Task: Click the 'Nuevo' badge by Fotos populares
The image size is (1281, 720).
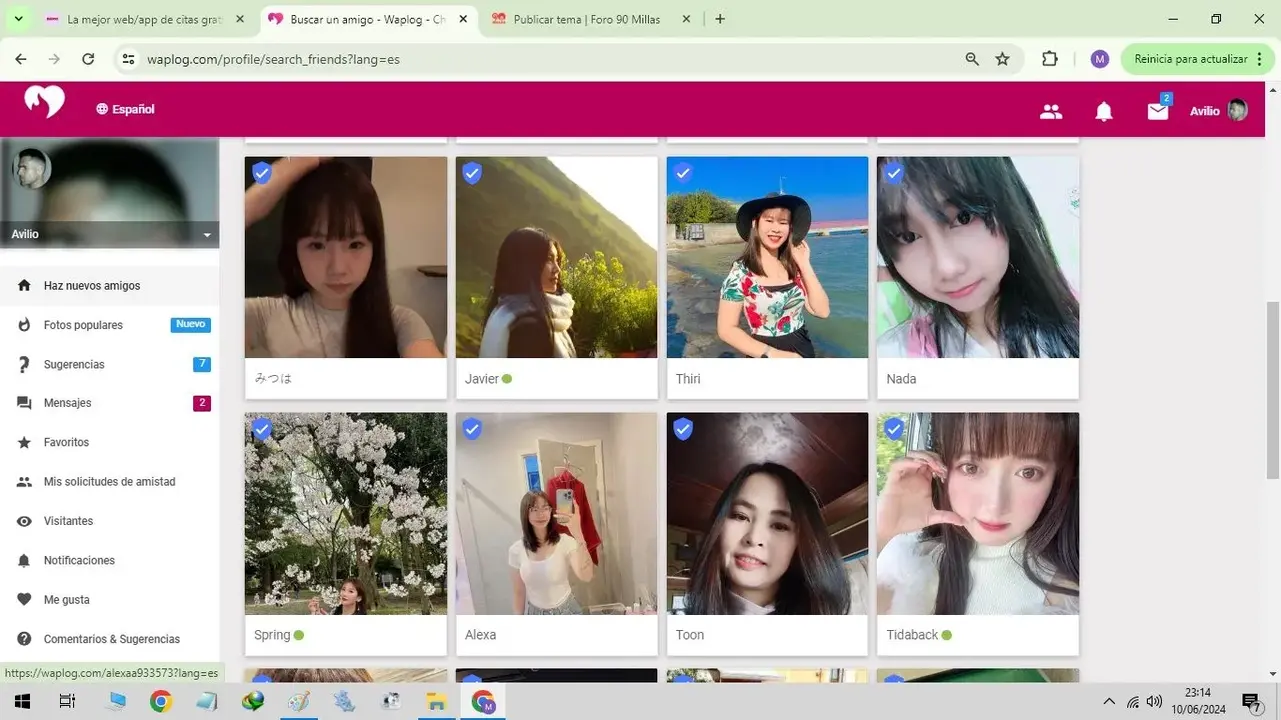Action: pos(190,325)
